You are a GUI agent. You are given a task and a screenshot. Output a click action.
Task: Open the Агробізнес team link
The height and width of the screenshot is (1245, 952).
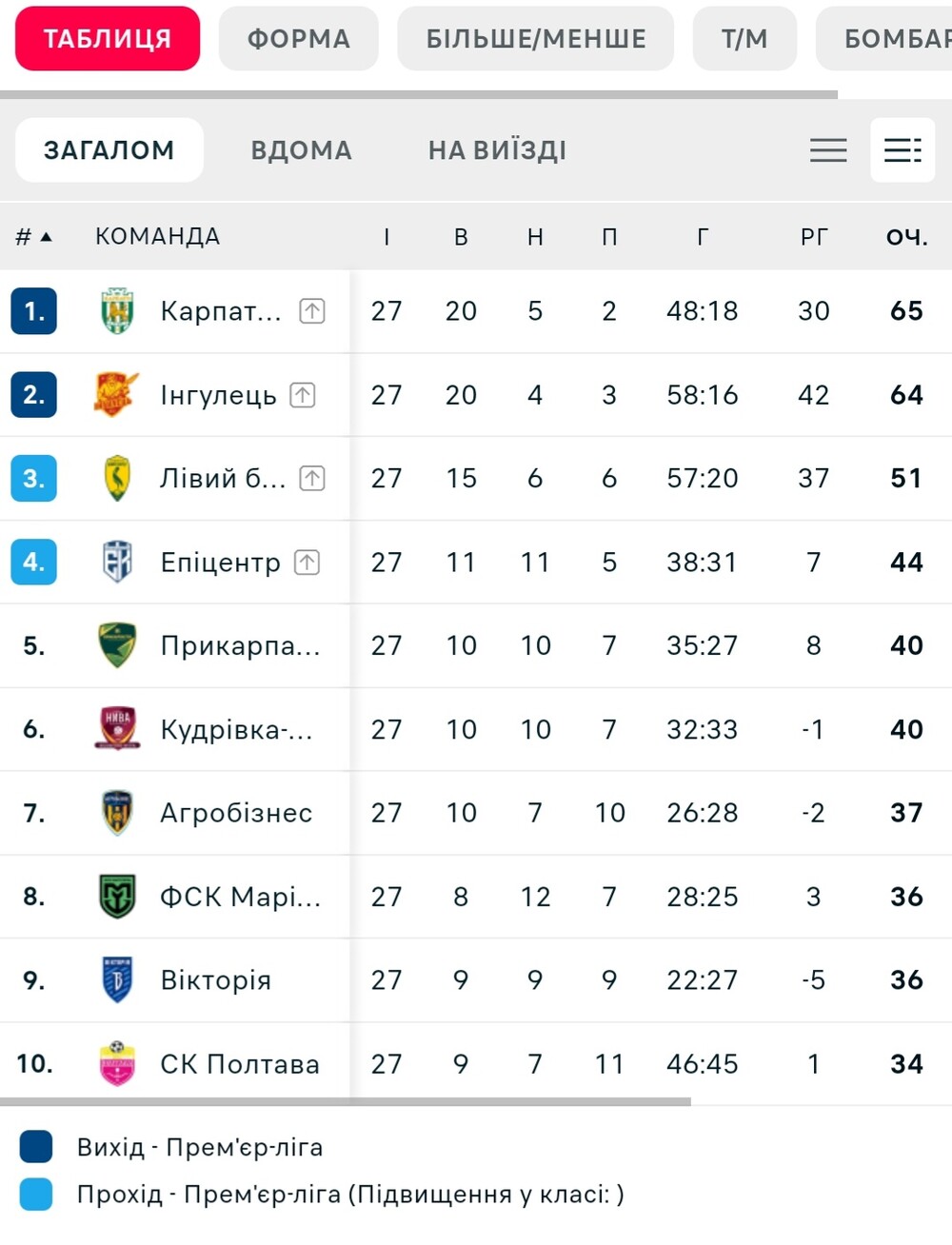click(x=236, y=813)
